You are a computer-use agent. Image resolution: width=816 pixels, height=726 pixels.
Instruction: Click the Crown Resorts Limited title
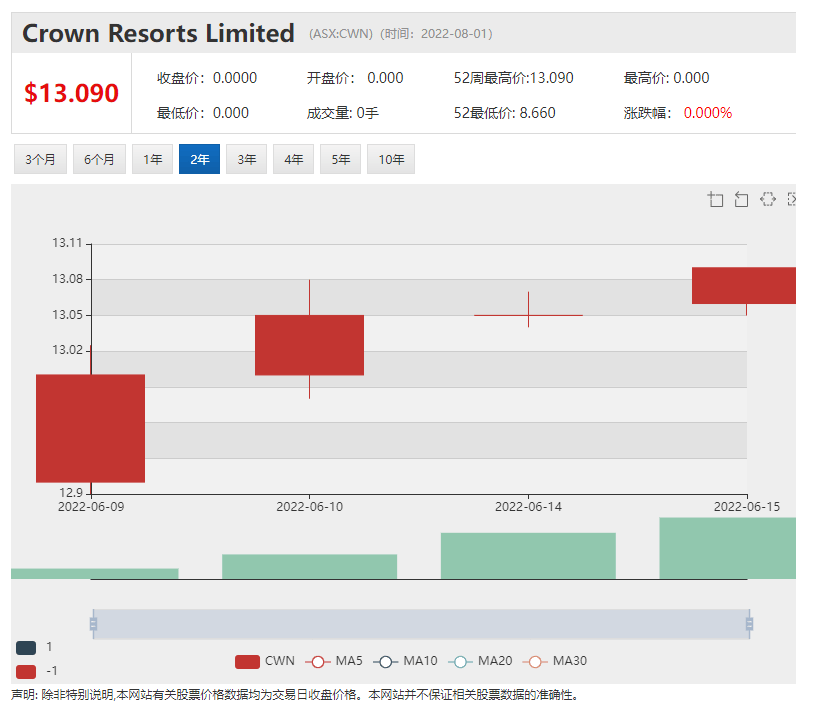[x=158, y=33]
